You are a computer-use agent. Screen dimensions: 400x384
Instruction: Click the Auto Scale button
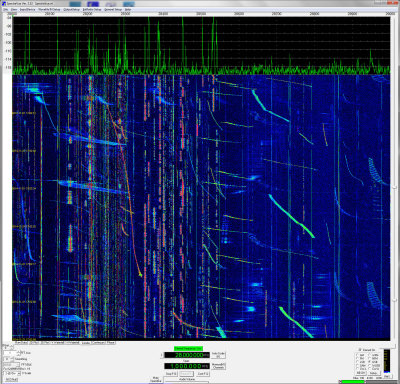point(218,355)
